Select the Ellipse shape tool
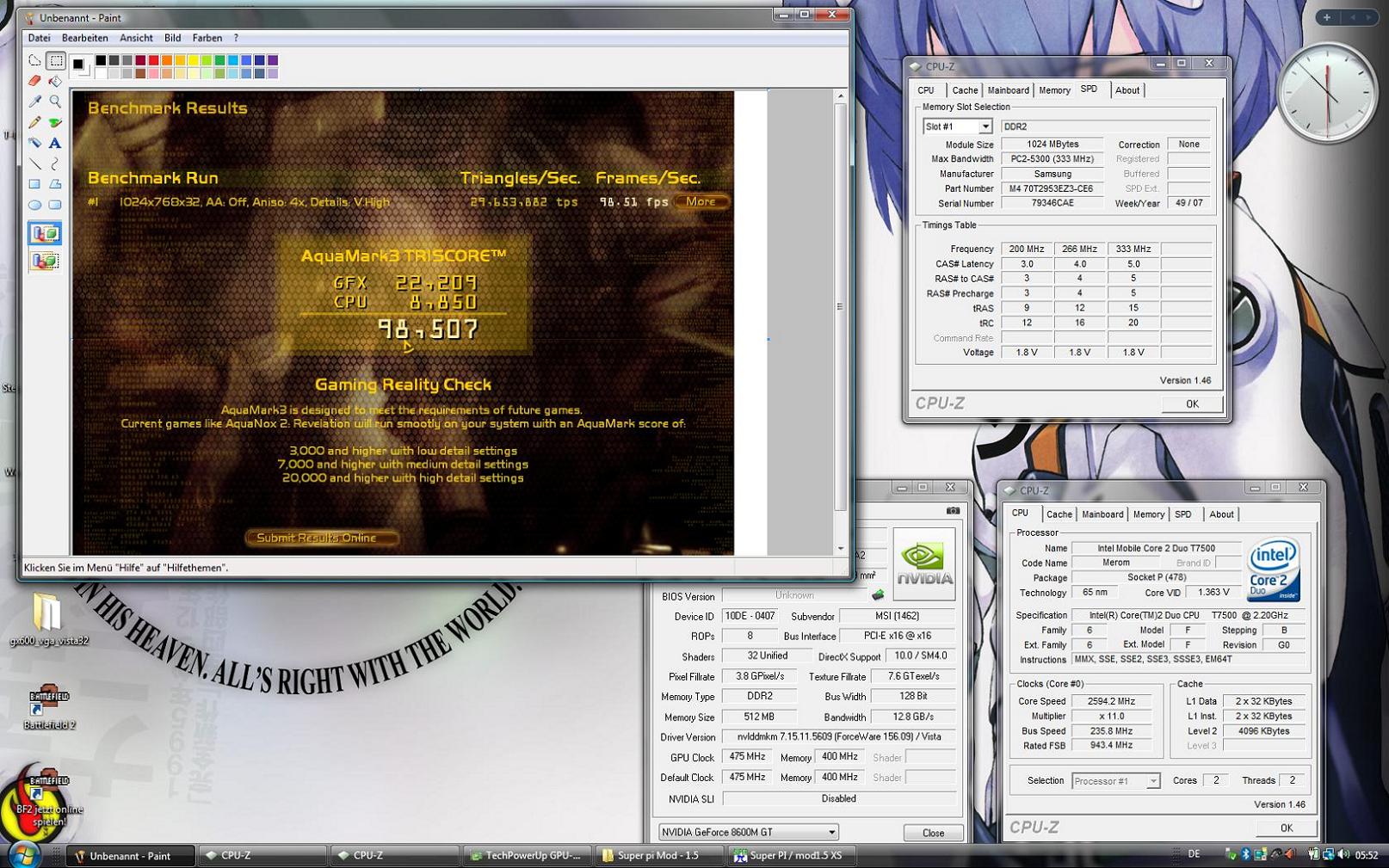Screen dimensions: 1389x868 coord(34,205)
